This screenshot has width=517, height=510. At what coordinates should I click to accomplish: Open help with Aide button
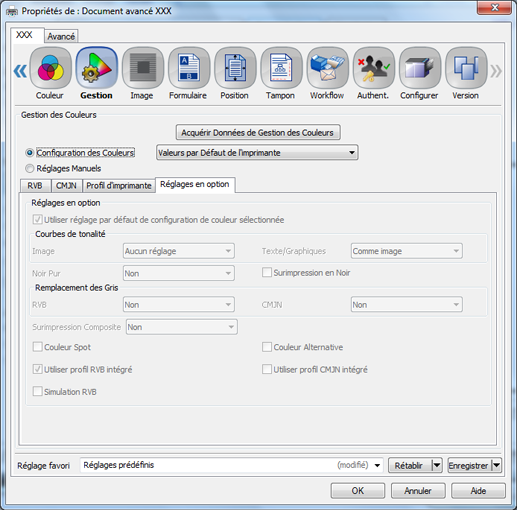(478, 491)
